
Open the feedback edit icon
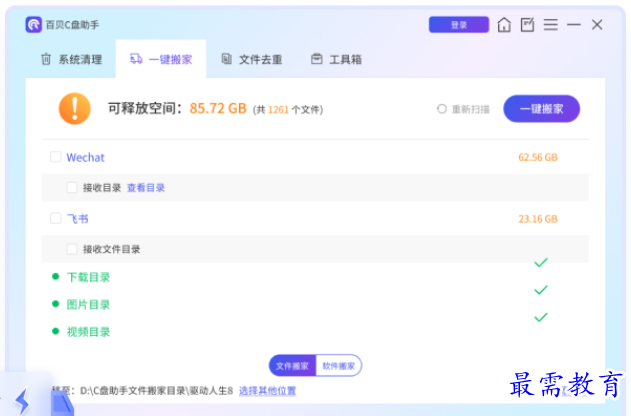527,25
